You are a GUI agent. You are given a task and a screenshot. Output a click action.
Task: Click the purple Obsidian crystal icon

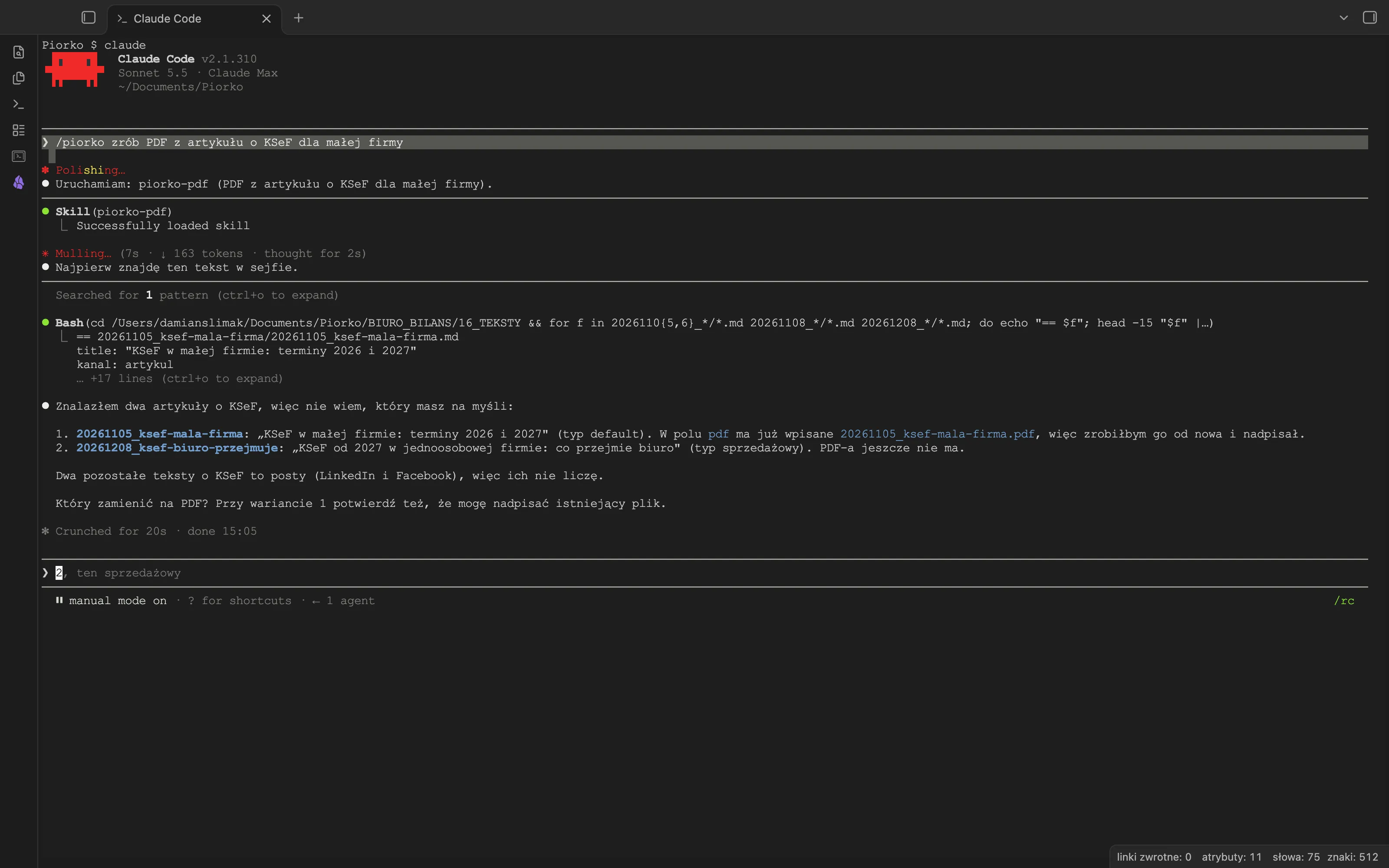coord(19,183)
